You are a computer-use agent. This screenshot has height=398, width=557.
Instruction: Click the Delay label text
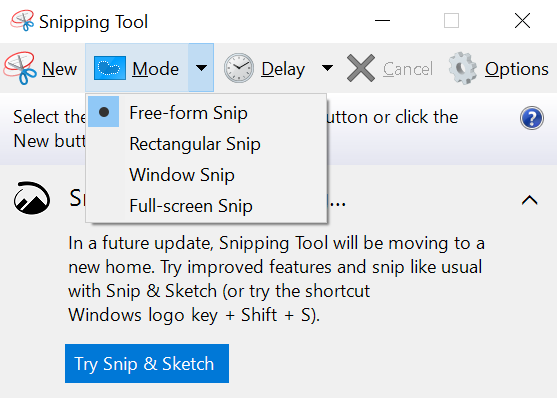point(283,70)
